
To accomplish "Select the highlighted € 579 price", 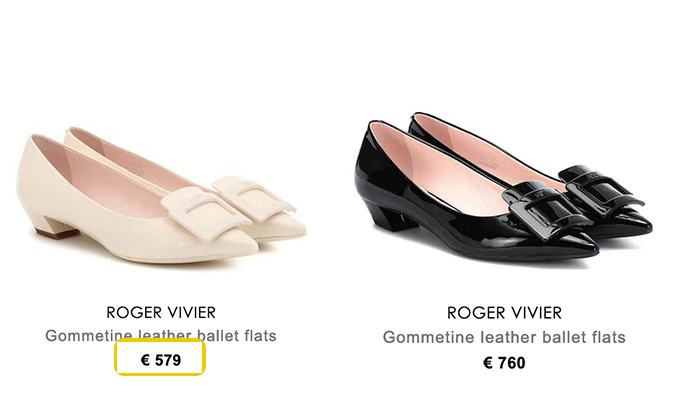I will (161, 360).
